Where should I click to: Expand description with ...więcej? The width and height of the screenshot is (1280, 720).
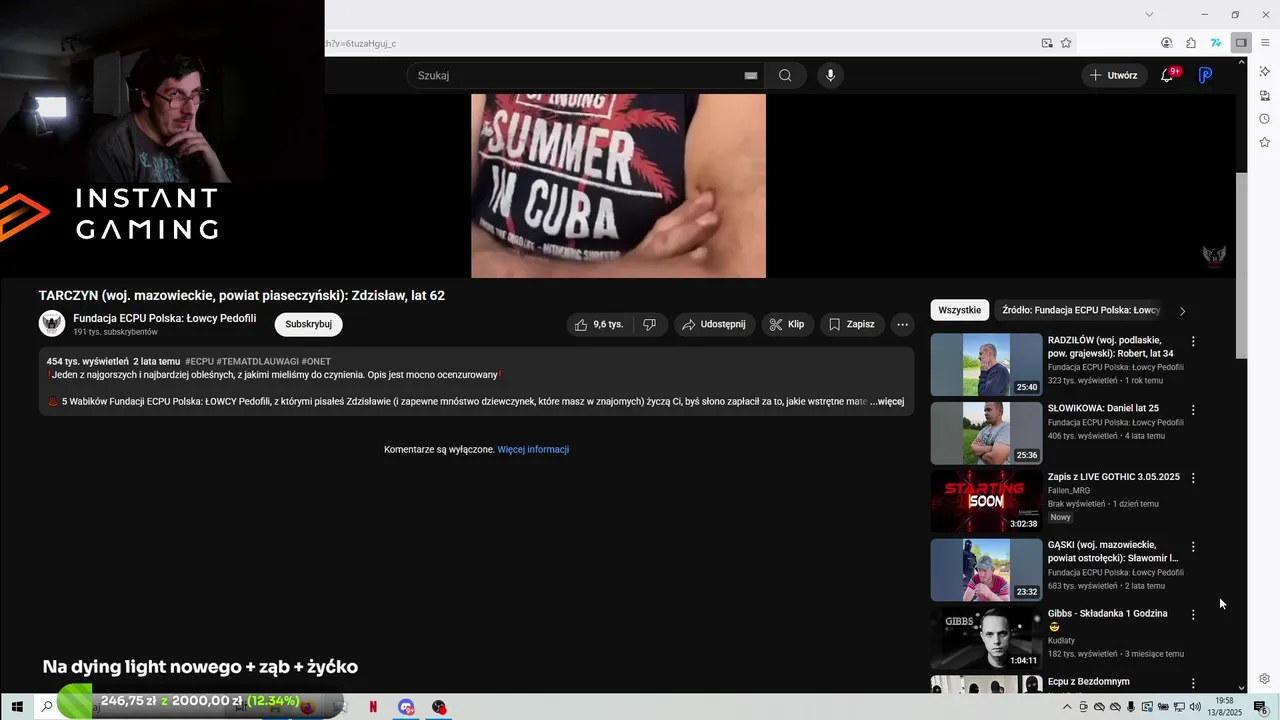pos(887,402)
